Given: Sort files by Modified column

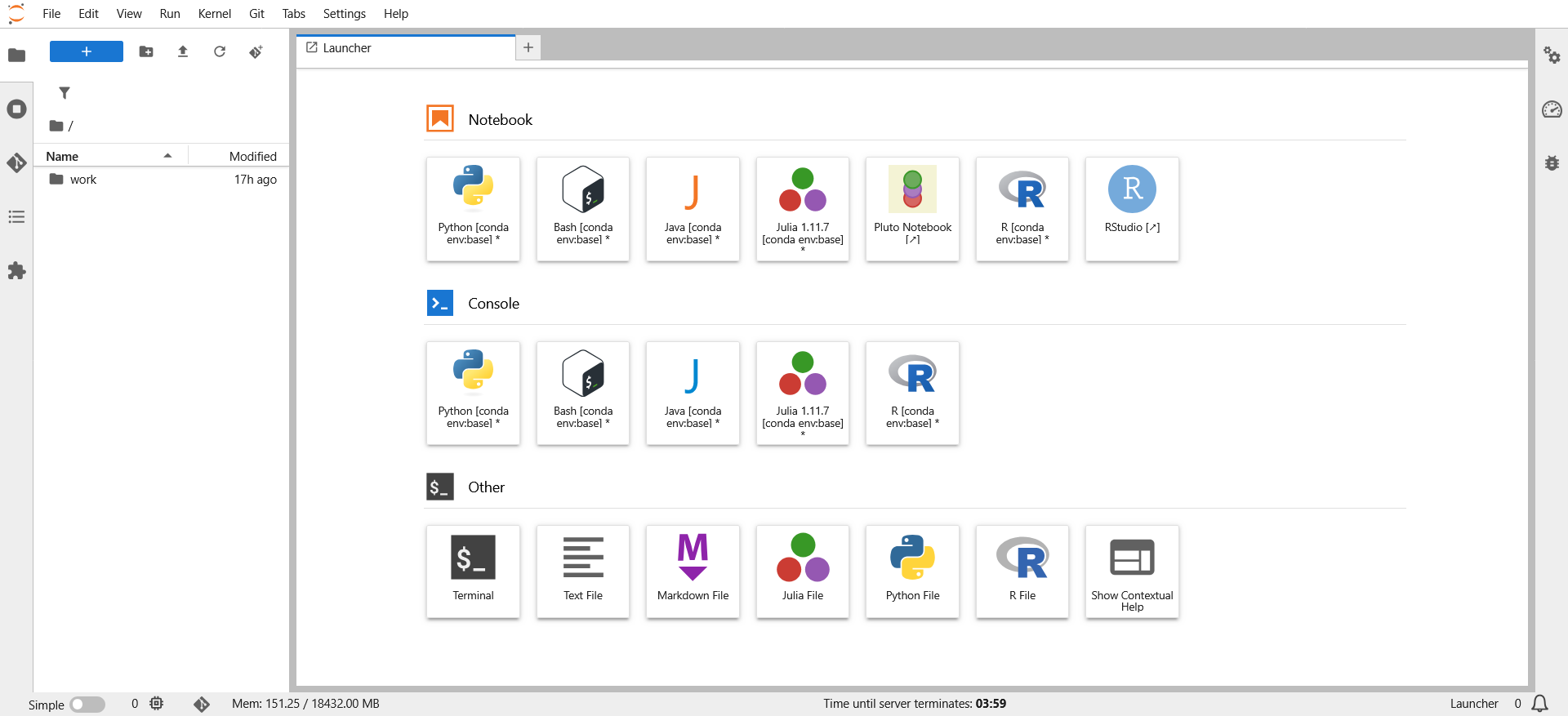Looking at the screenshot, I should [x=252, y=156].
